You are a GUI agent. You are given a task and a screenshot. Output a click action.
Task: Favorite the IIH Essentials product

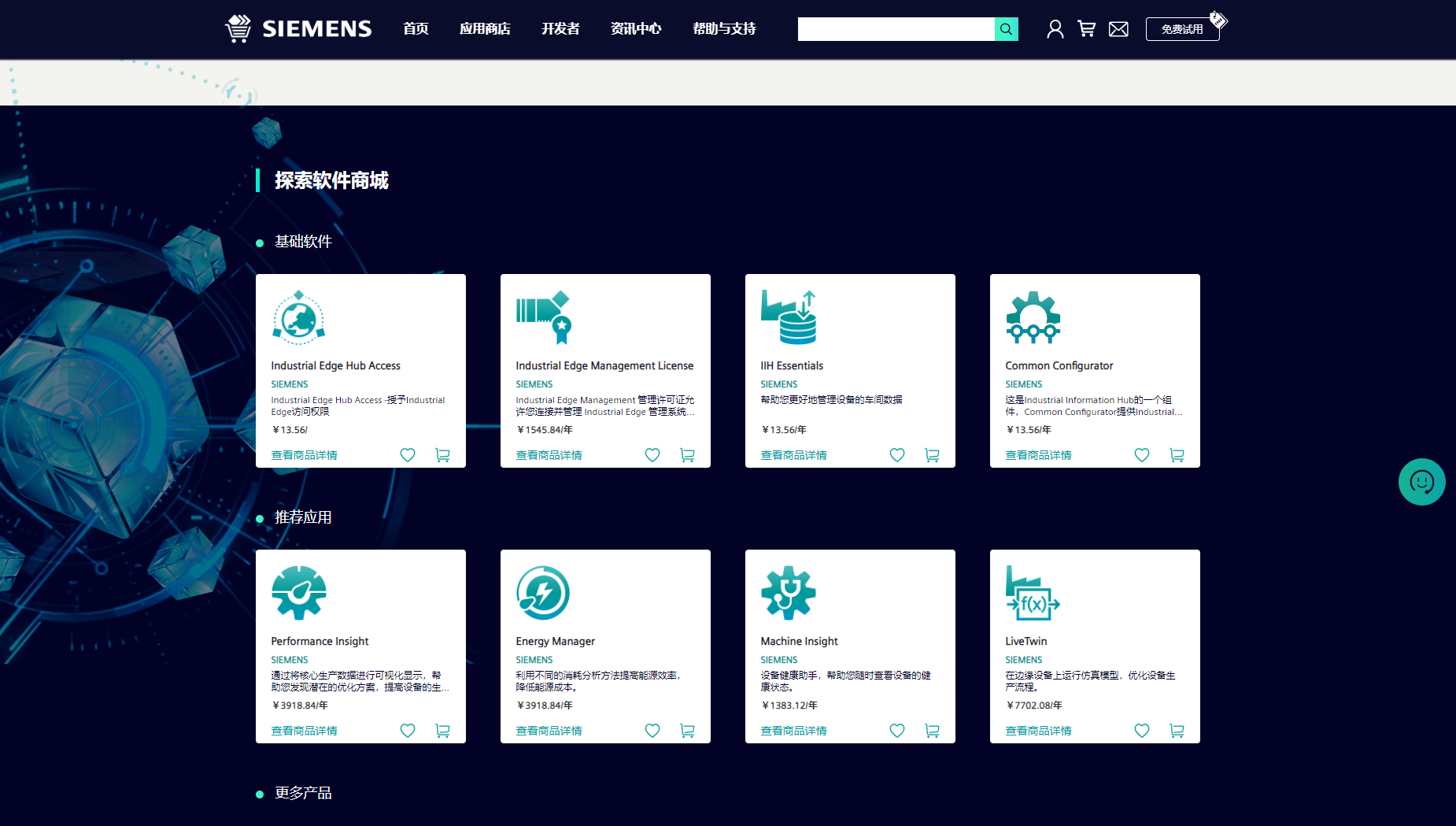(896, 454)
